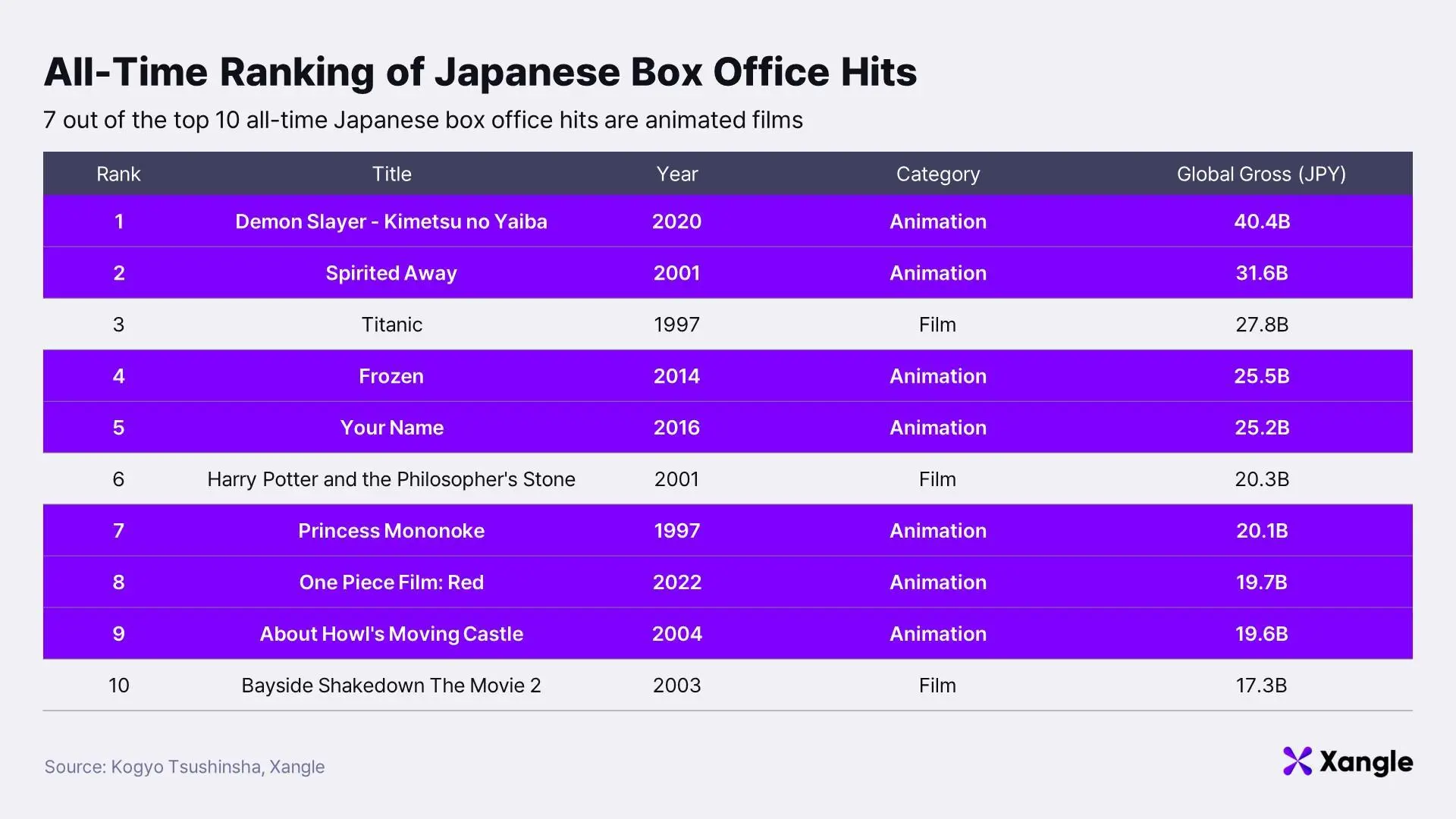This screenshot has width=1456, height=819.
Task: Click the Title column header
Action: 391,174
